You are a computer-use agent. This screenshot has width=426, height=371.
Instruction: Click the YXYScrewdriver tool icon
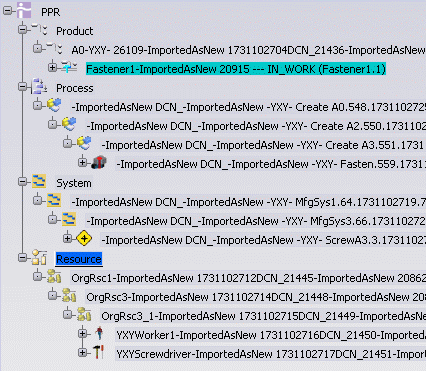click(99, 352)
